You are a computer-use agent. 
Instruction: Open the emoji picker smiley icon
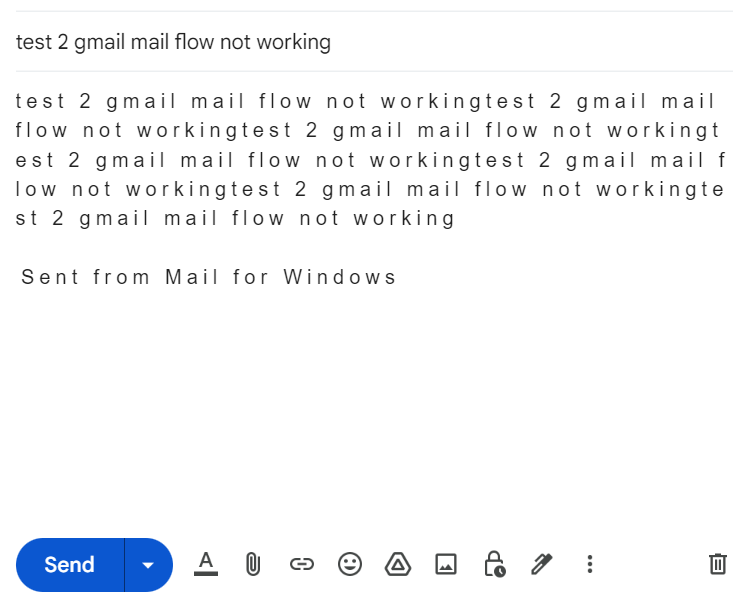[350, 564]
